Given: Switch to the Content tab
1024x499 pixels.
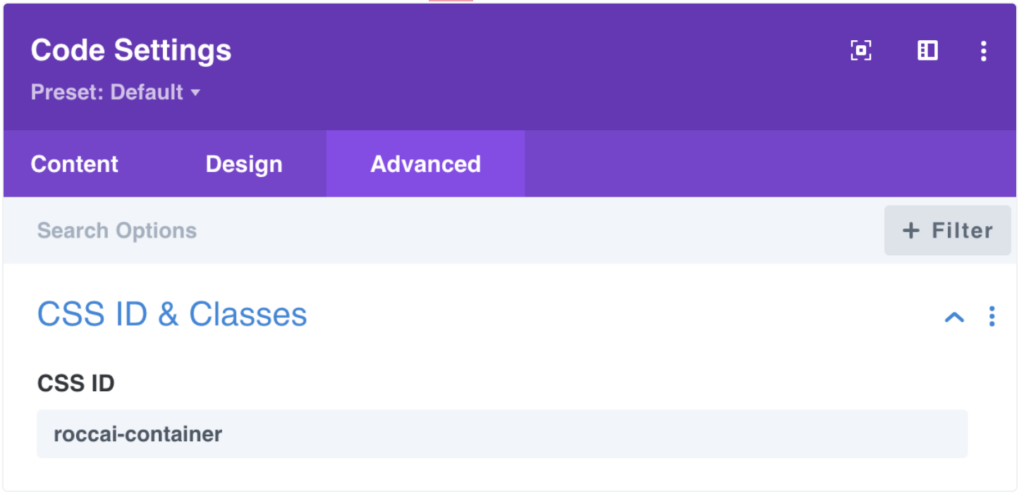Looking at the screenshot, I should (x=74, y=164).
